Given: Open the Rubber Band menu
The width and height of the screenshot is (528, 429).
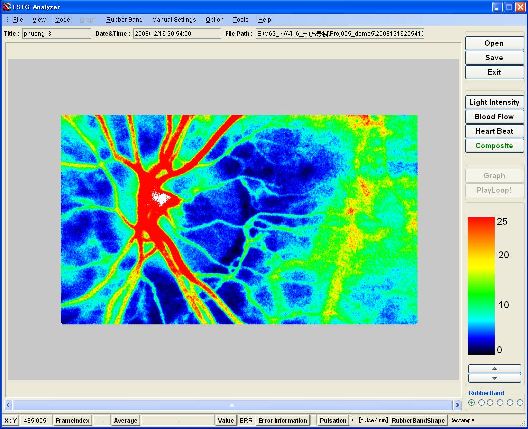Looking at the screenshot, I should pyautogui.click(x=124, y=20).
